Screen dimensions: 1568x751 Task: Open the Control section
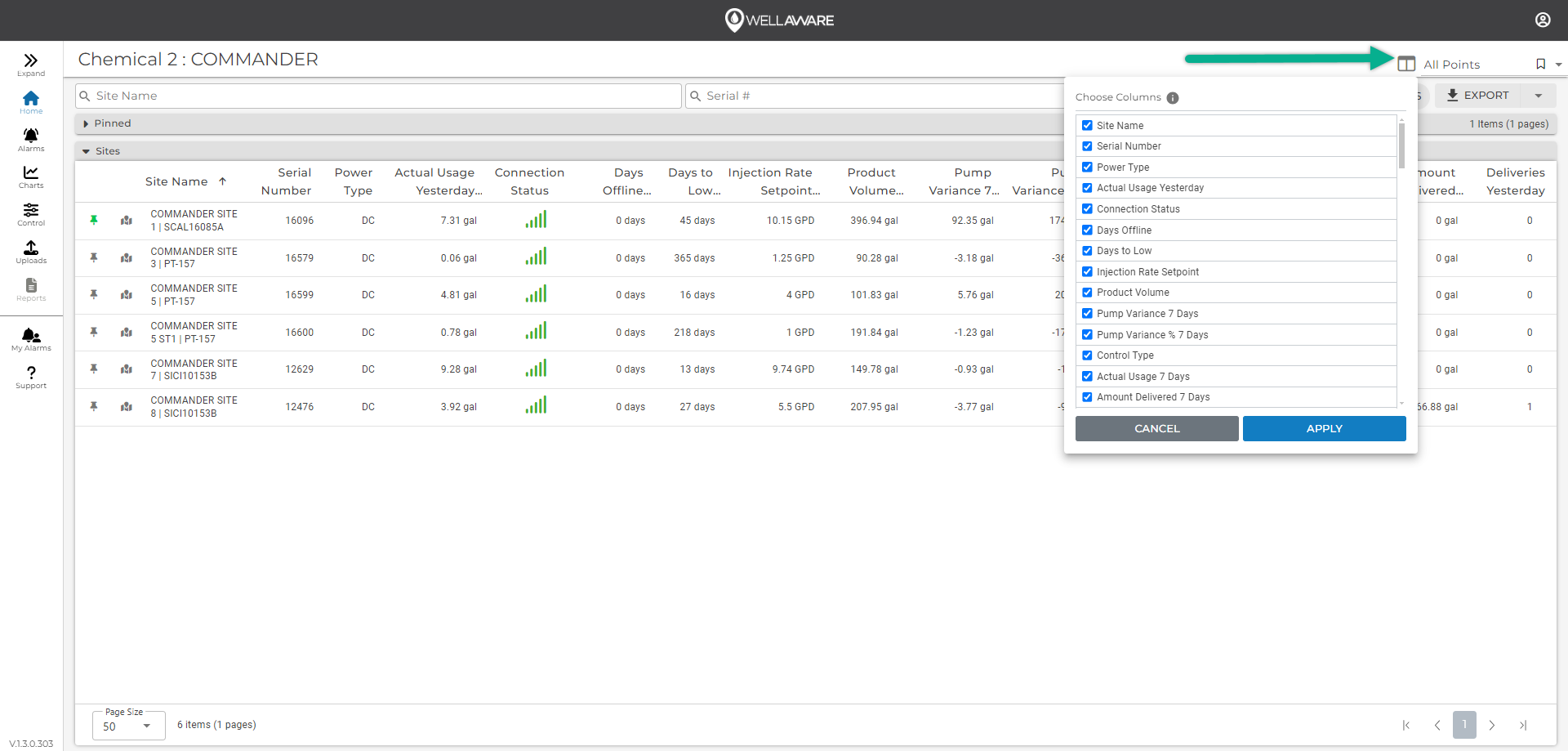tap(31, 214)
